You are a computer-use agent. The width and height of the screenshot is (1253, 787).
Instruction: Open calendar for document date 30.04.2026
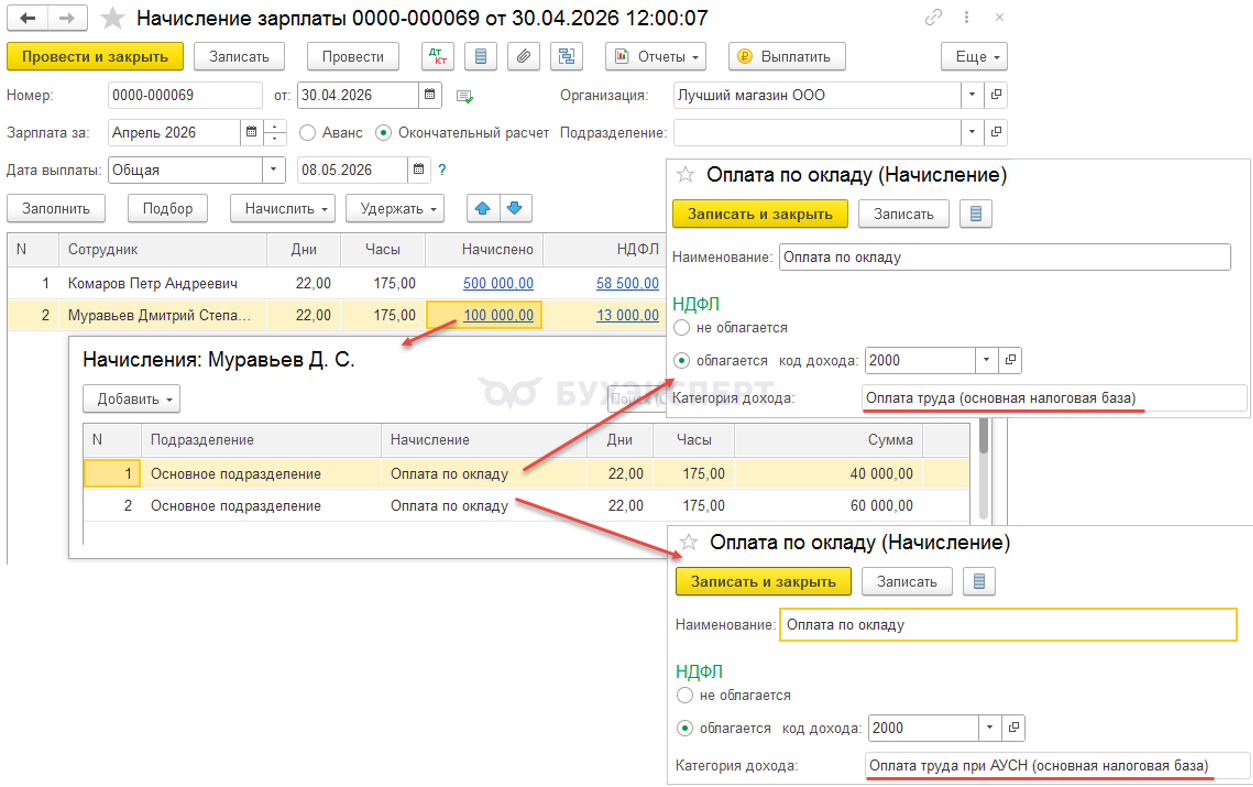point(431,95)
